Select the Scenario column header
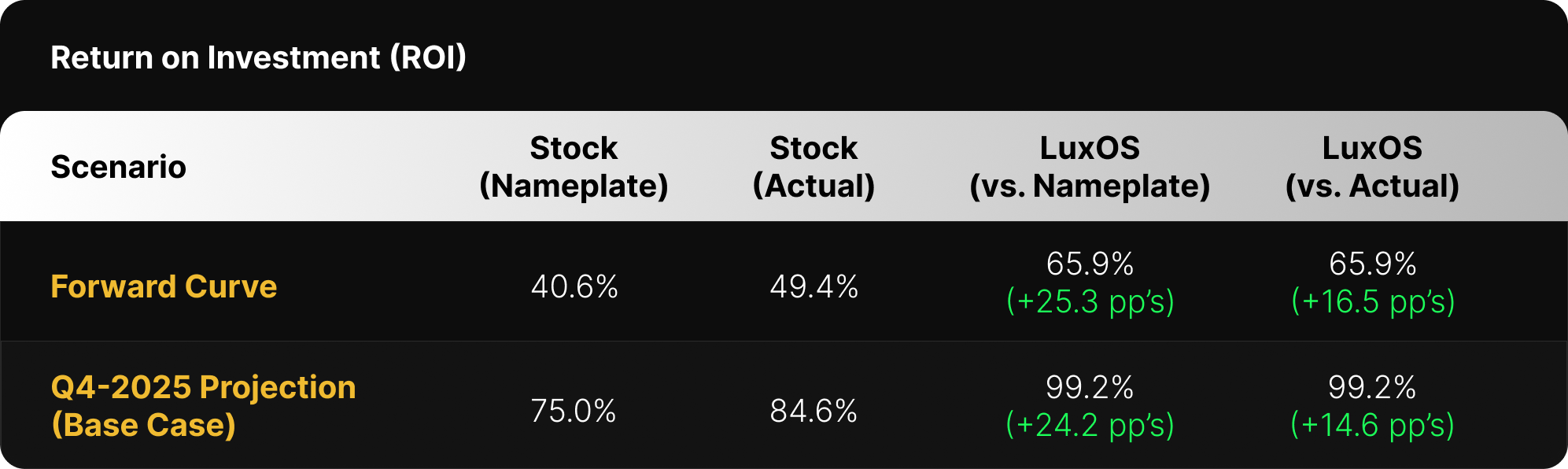This screenshot has width=1568, height=469. [x=118, y=167]
